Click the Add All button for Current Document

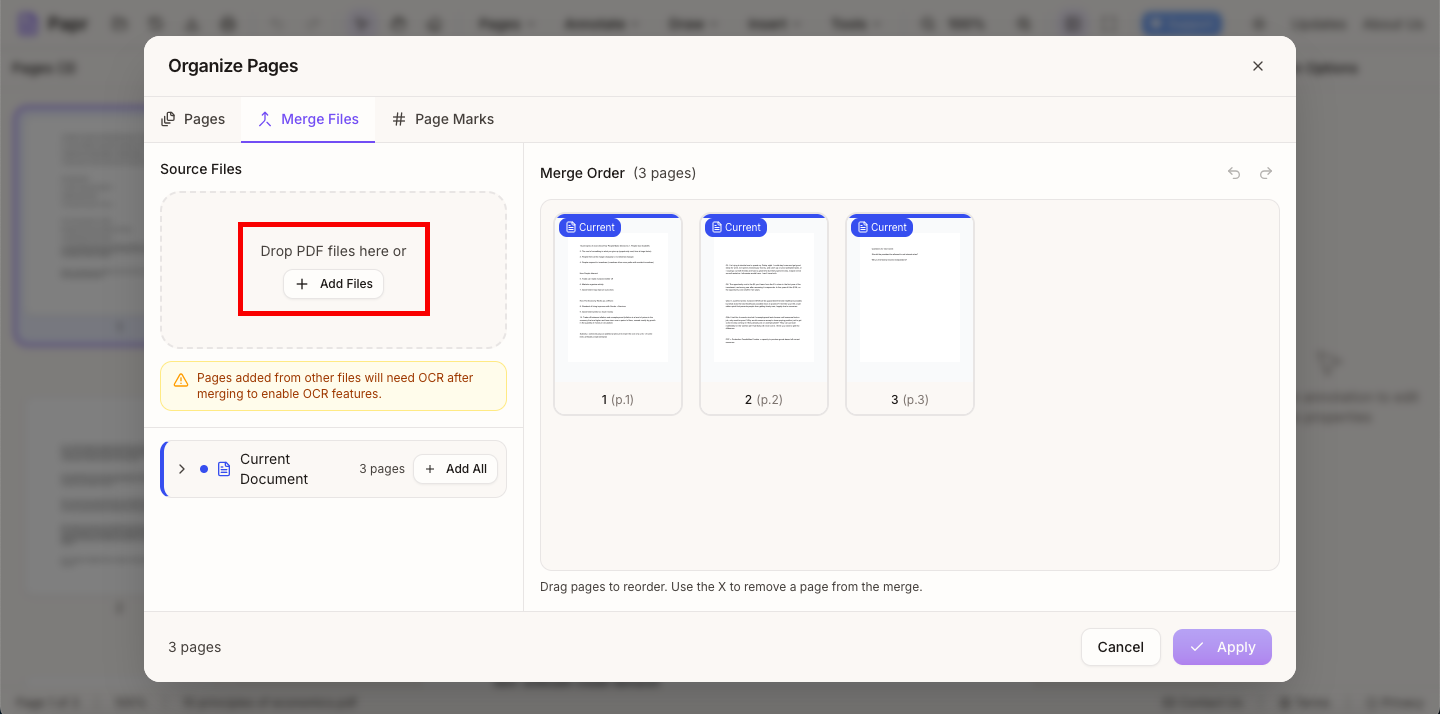(455, 468)
